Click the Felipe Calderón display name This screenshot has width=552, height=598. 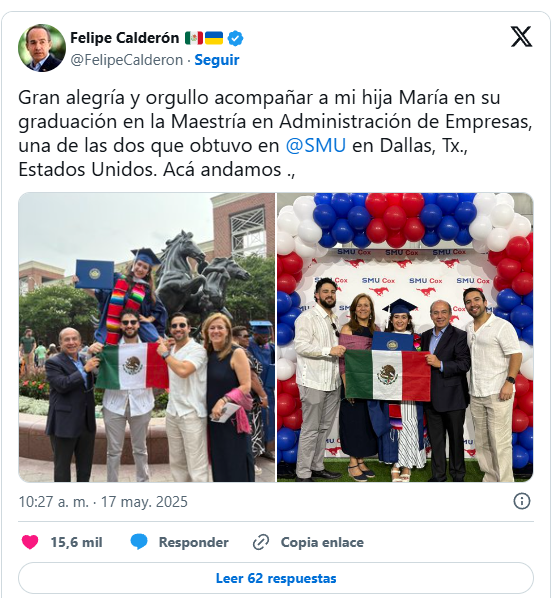pos(124,38)
